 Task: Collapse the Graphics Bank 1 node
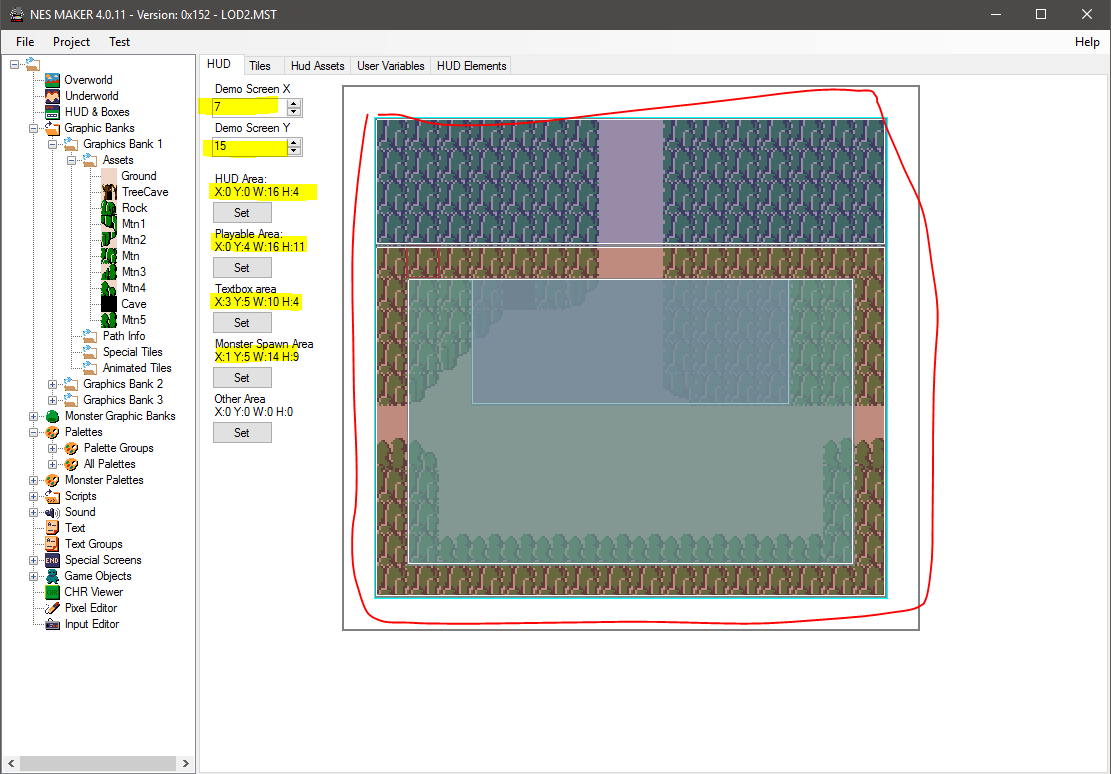[52, 144]
